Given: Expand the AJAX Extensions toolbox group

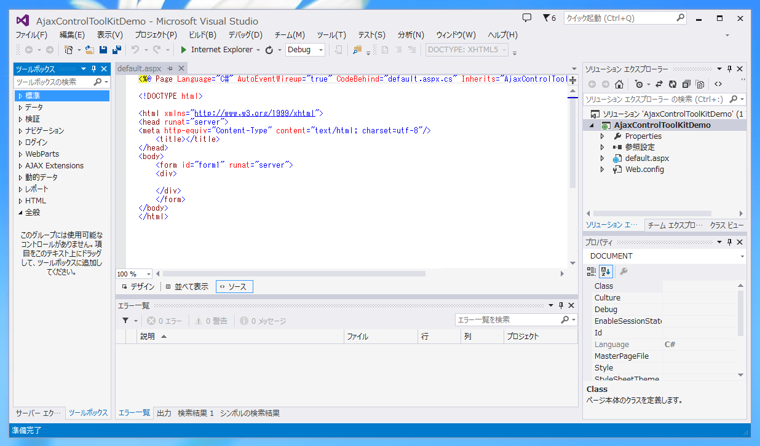Looking at the screenshot, I should [20, 166].
